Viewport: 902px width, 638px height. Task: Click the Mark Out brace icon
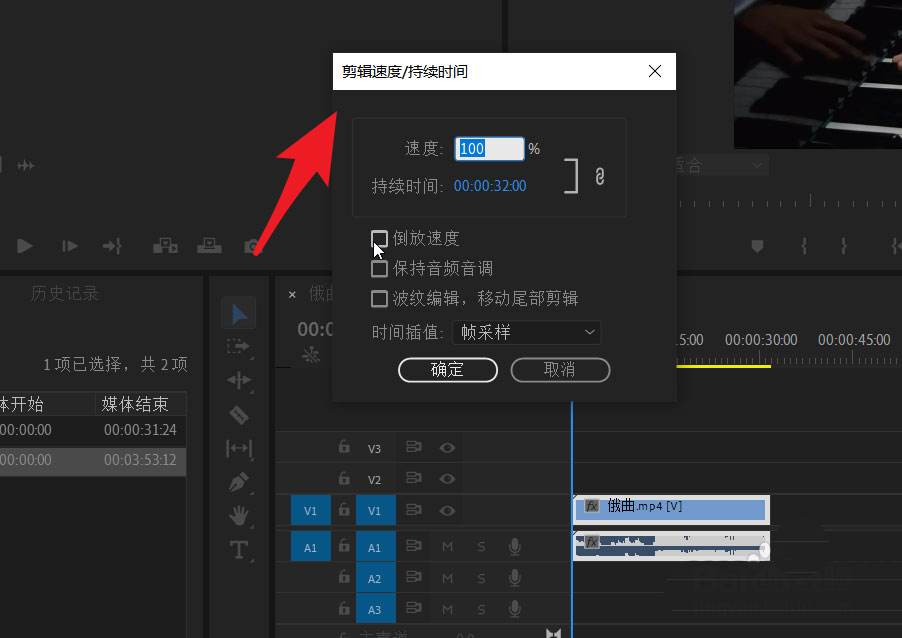pos(843,246)
